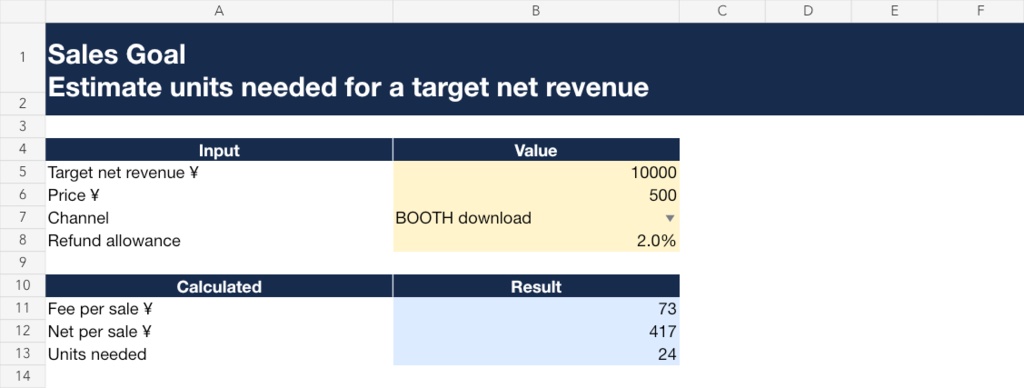Select column A header
Viewport: 1024px width, 388px height.
[219, 11]
